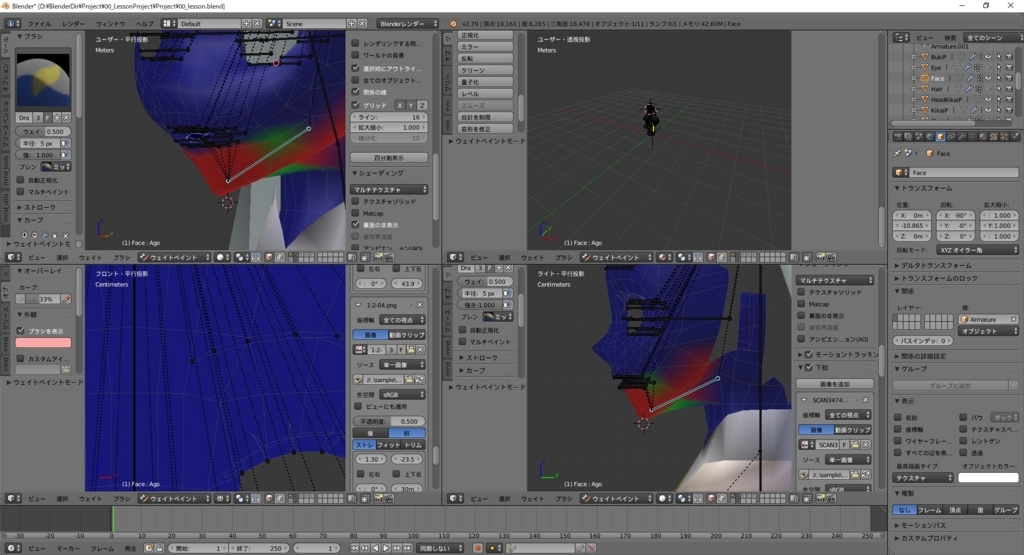Image resolution: width=1024 pixels, height=555 pixels.
Task: Jump to the first frame in timeline
Action: click(x=354, y=548)
